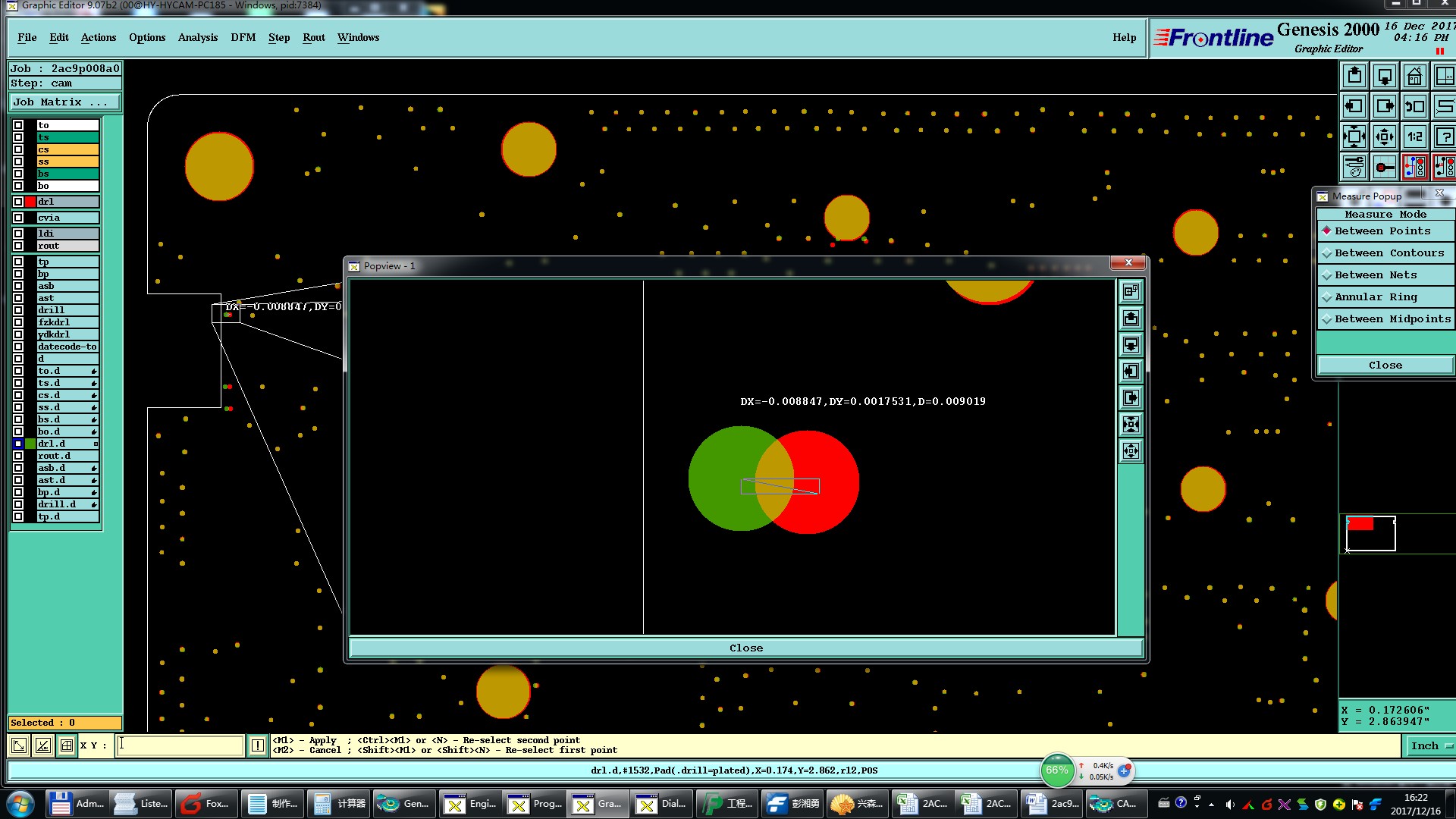This screenshot has width=1456, height=819.
Task: Click the zoom out icon in Popview
Action: point(1131,451)
